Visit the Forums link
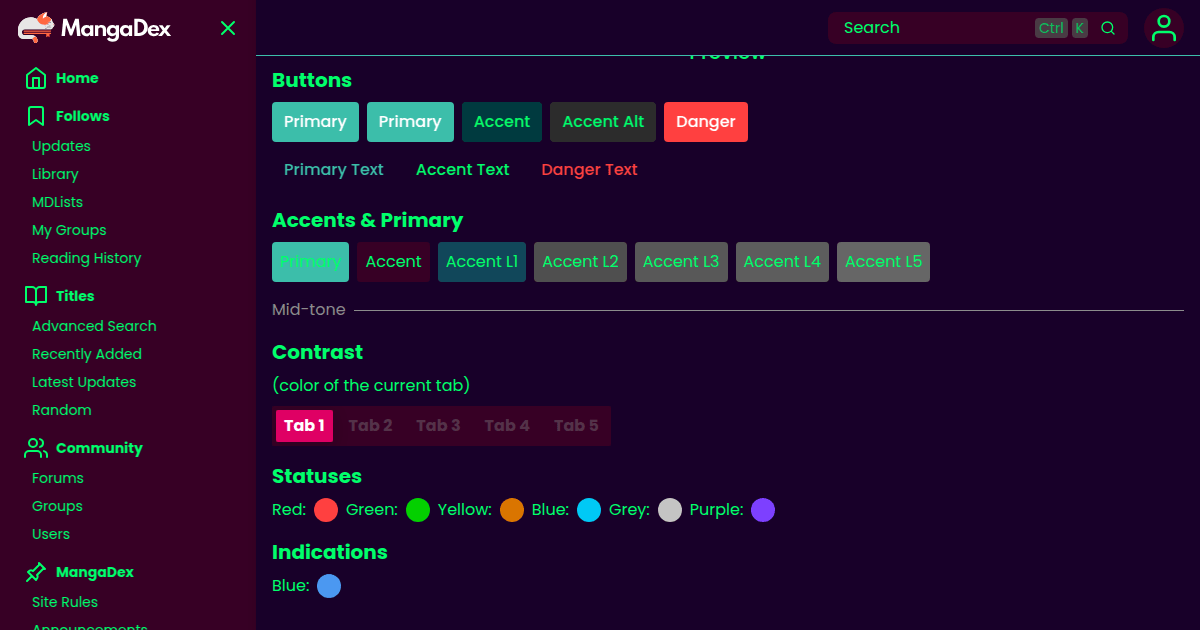Viewport: 1200px width, 630px height. coord(58,478)
